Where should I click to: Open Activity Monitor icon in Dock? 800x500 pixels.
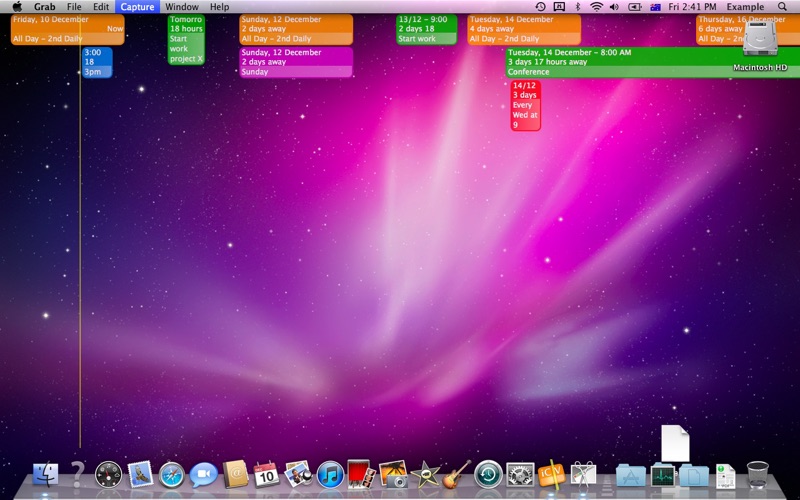pyautogui.click(x=663, y=475)
